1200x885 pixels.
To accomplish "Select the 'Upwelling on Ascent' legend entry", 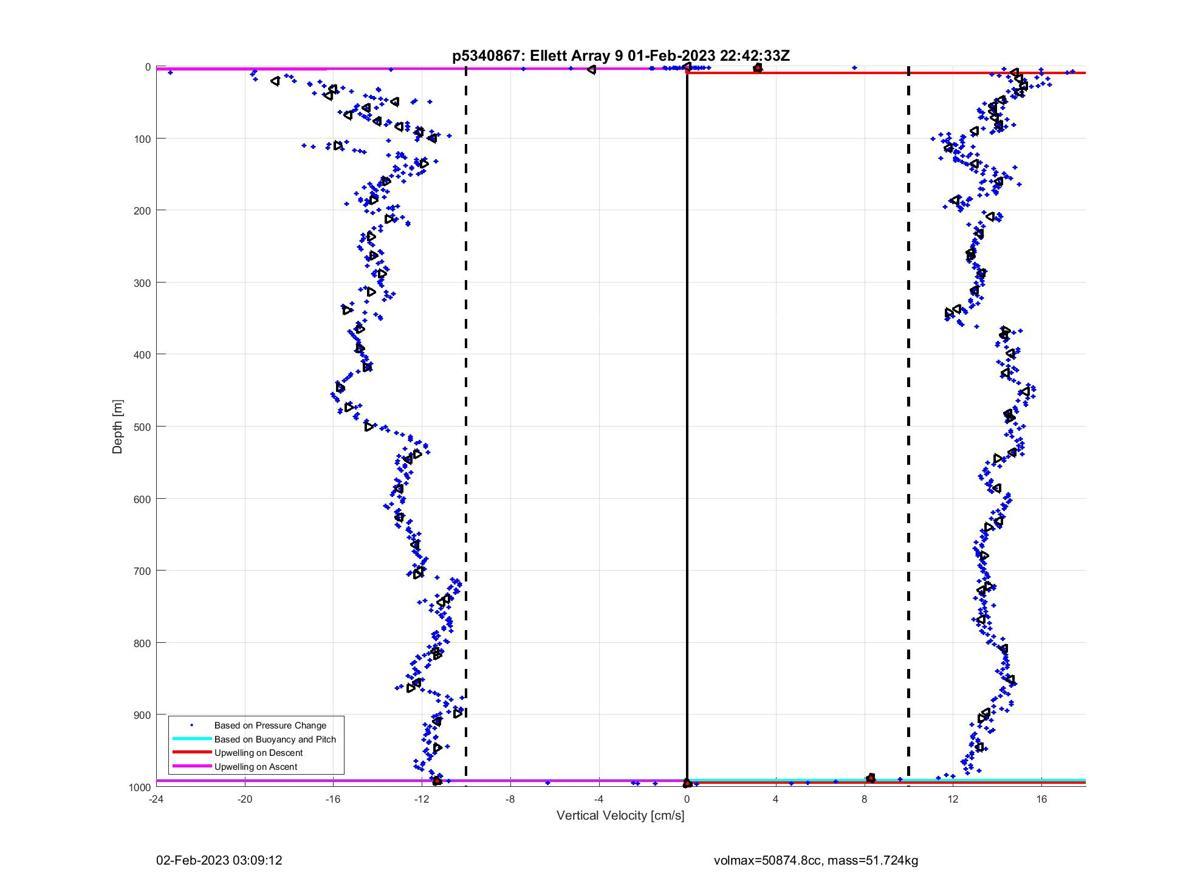I will coord(256,767).
